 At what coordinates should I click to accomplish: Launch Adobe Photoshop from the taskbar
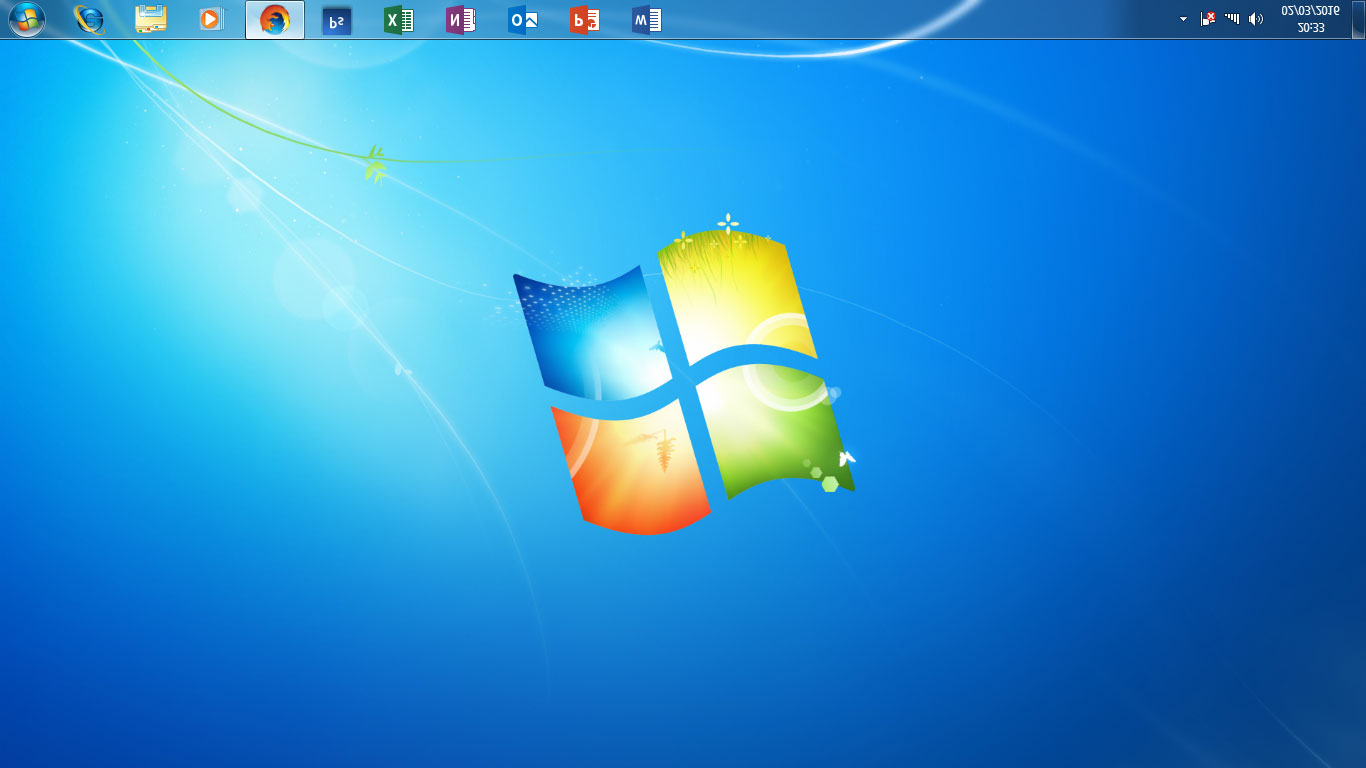[337, 19]
